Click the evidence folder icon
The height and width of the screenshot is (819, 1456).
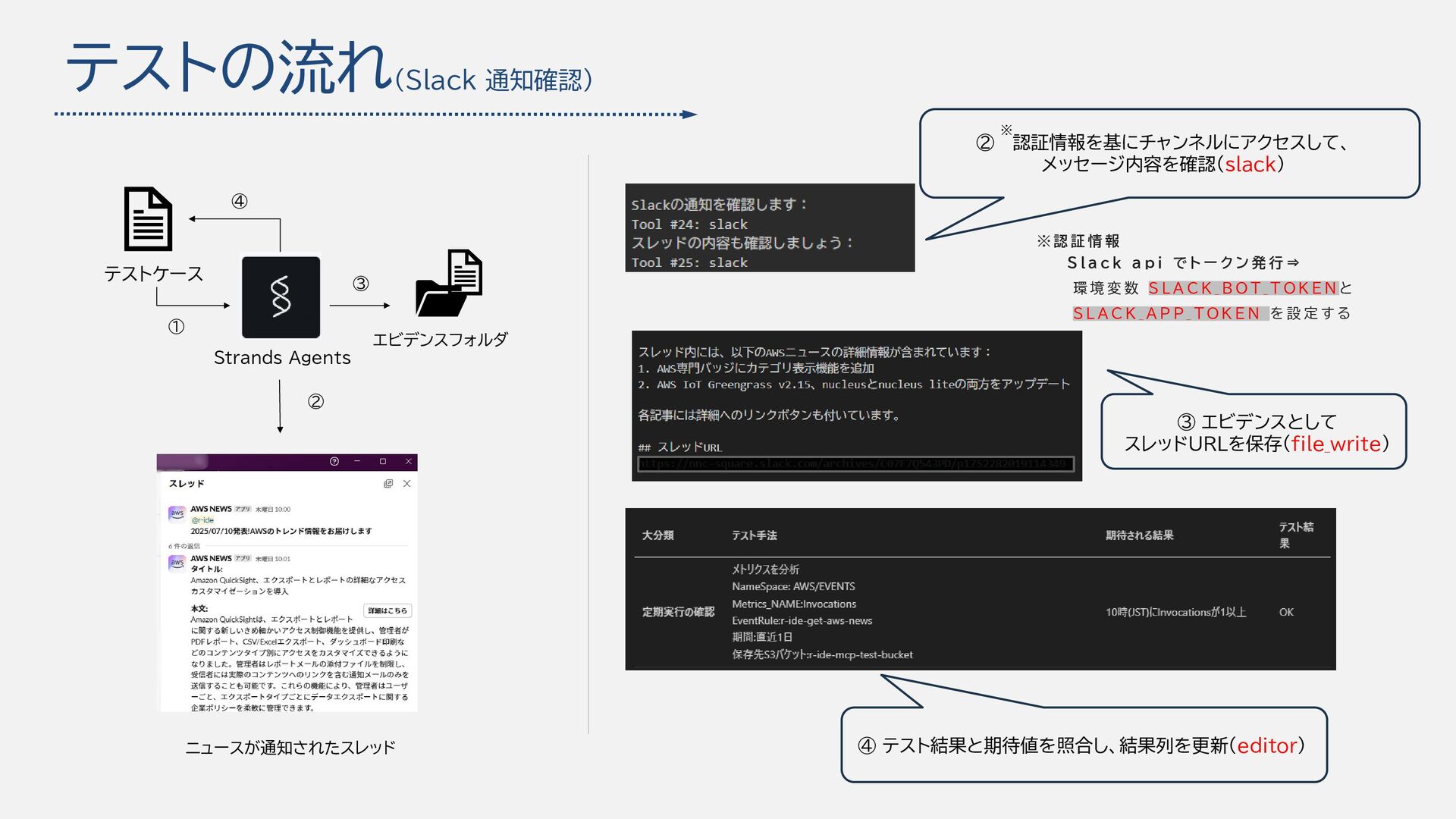(x=449, y=283)
